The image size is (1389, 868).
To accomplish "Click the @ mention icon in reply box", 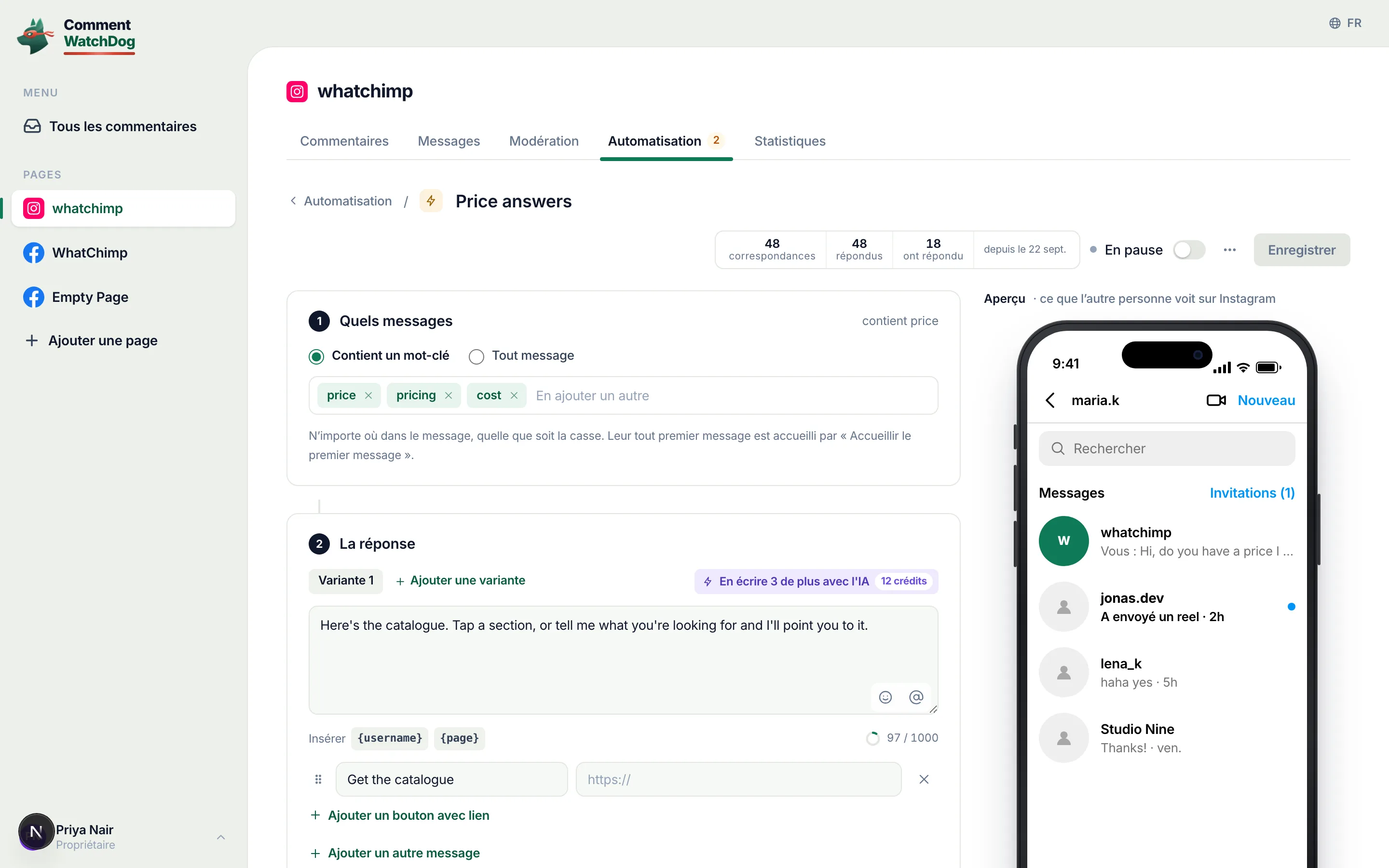I will [x=917, y=697].
